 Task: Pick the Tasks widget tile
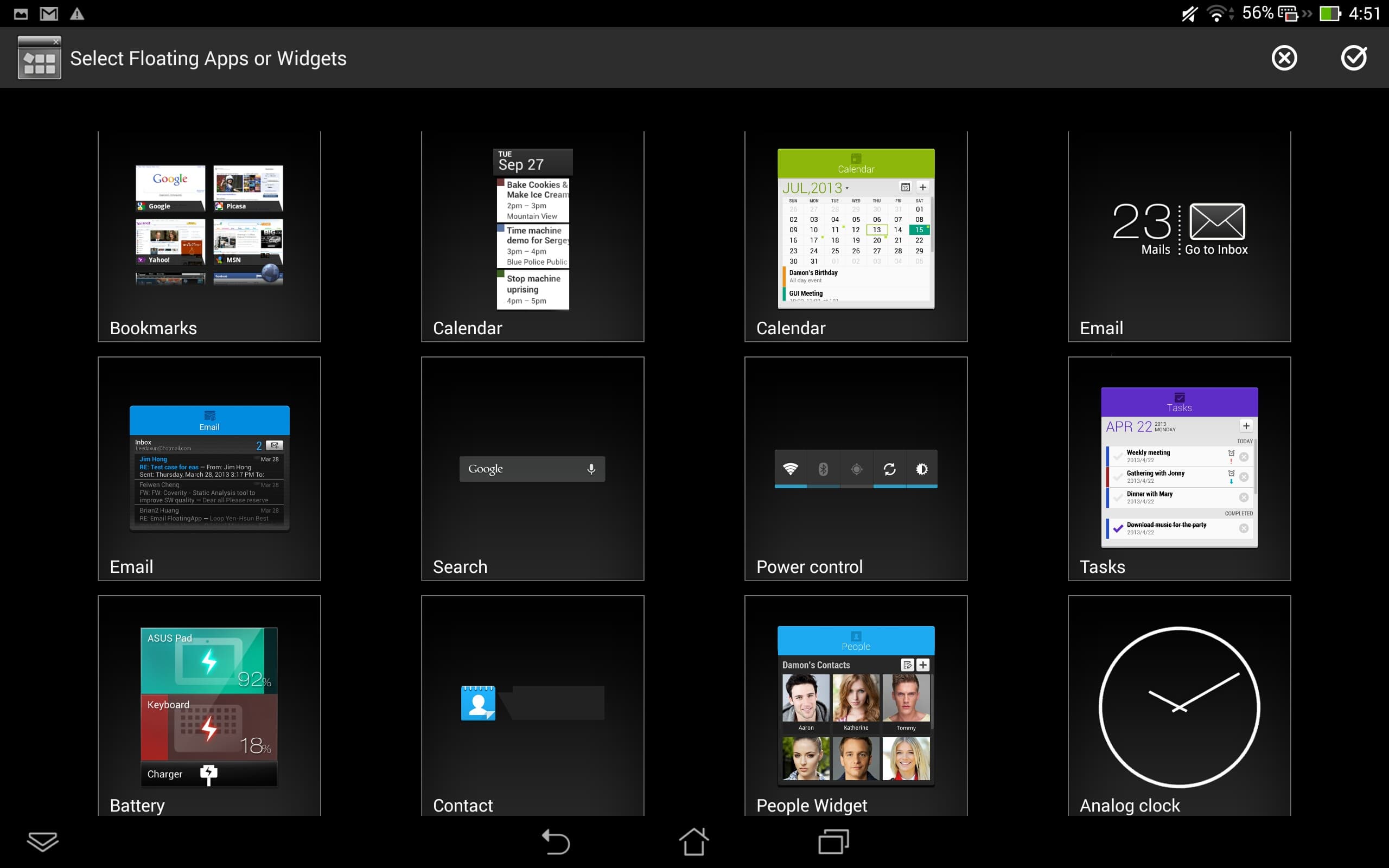point(1179,468)
